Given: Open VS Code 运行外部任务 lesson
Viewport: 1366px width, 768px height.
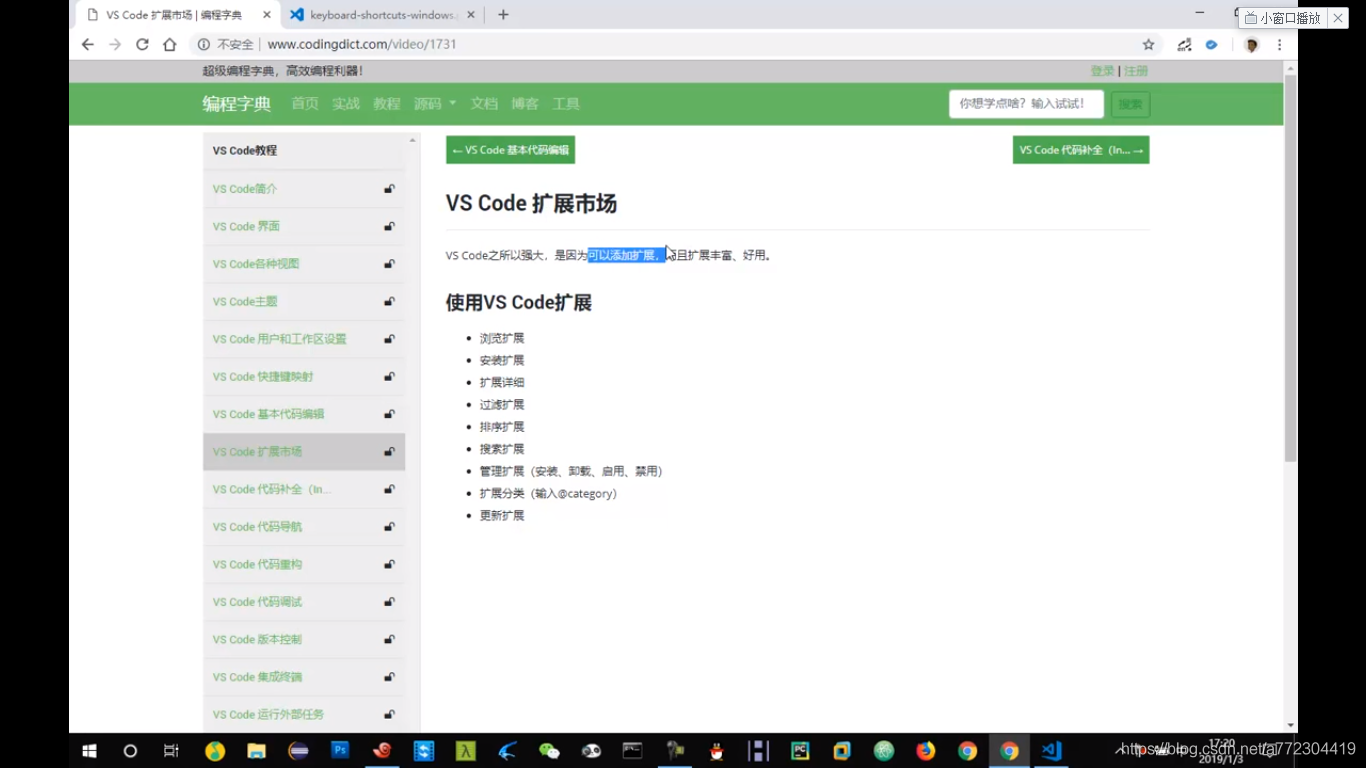Looking at the screenshot, I should (x=268, y=715).
